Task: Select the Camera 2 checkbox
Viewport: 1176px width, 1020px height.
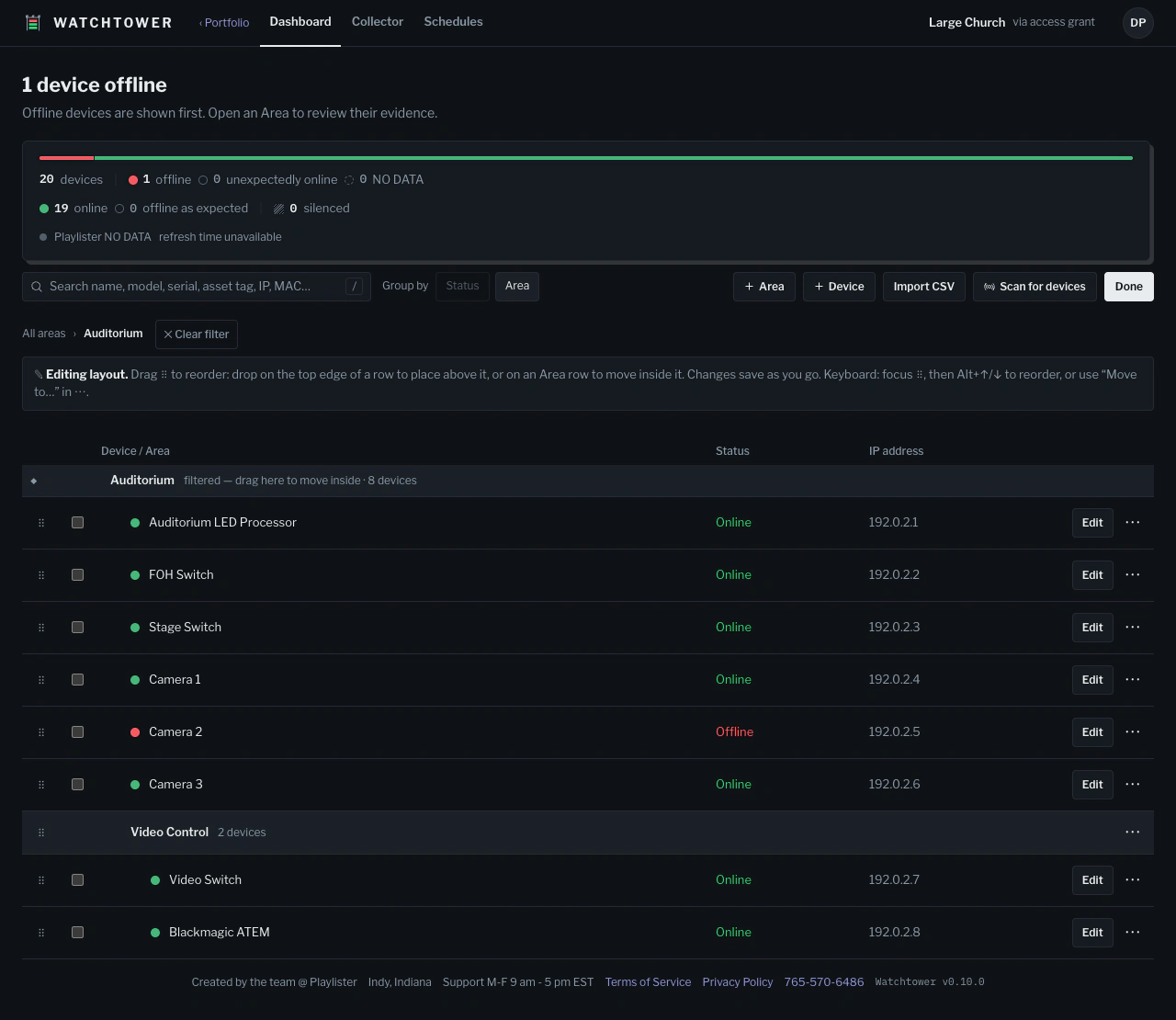Action: coord(78,731)
